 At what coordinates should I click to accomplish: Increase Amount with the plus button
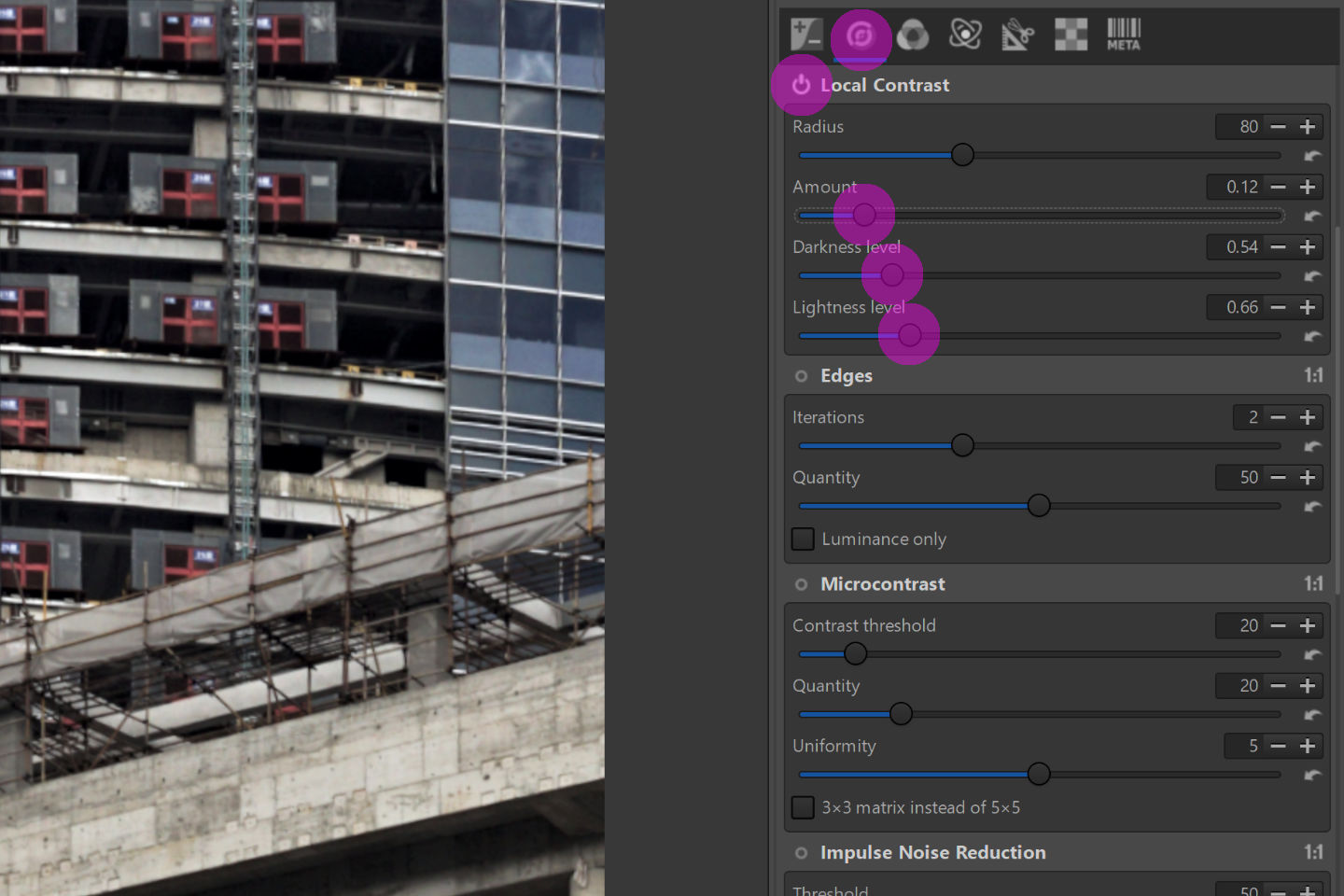1308,187
